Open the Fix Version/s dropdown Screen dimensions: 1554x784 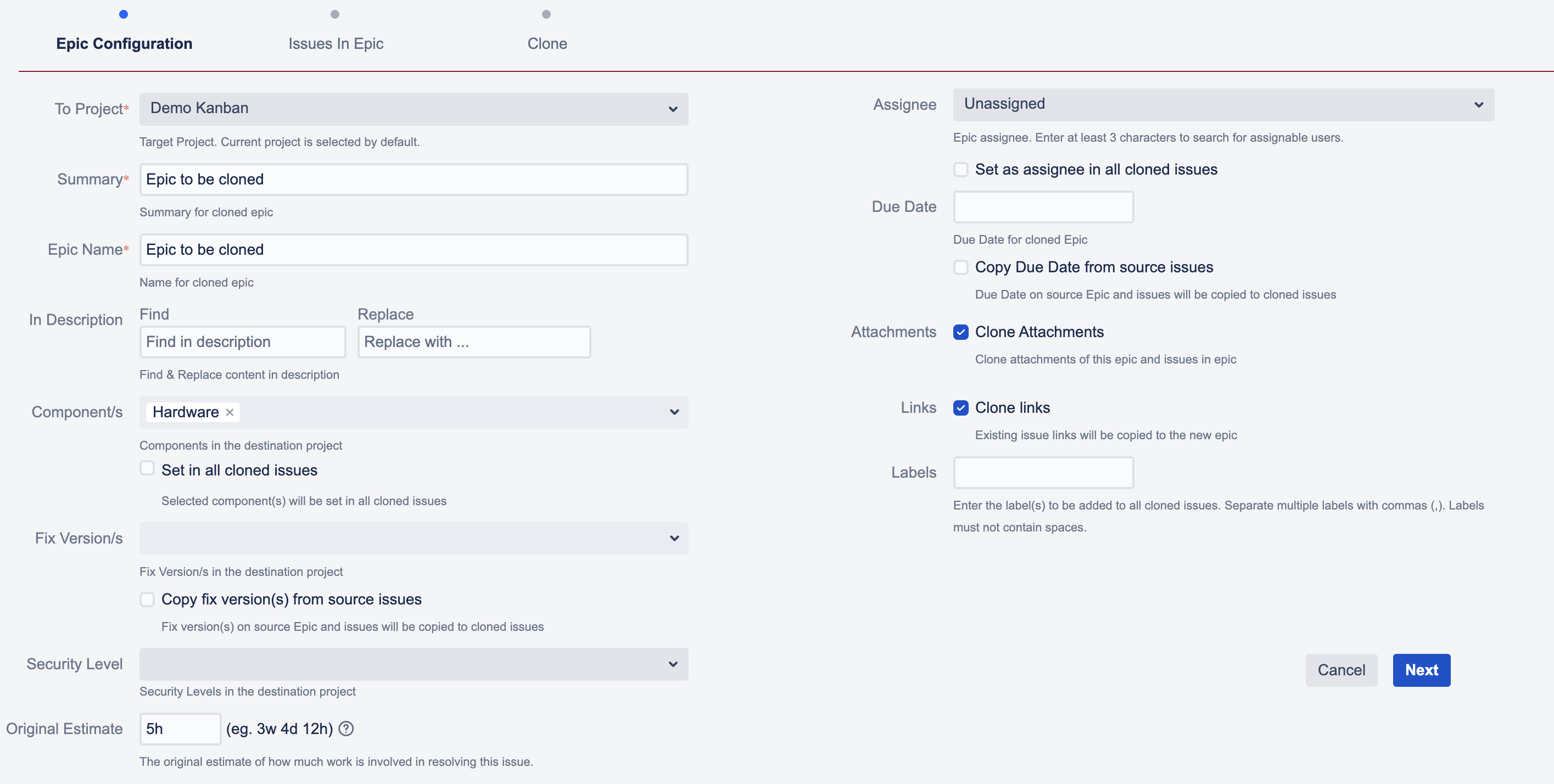coord(413,539)
